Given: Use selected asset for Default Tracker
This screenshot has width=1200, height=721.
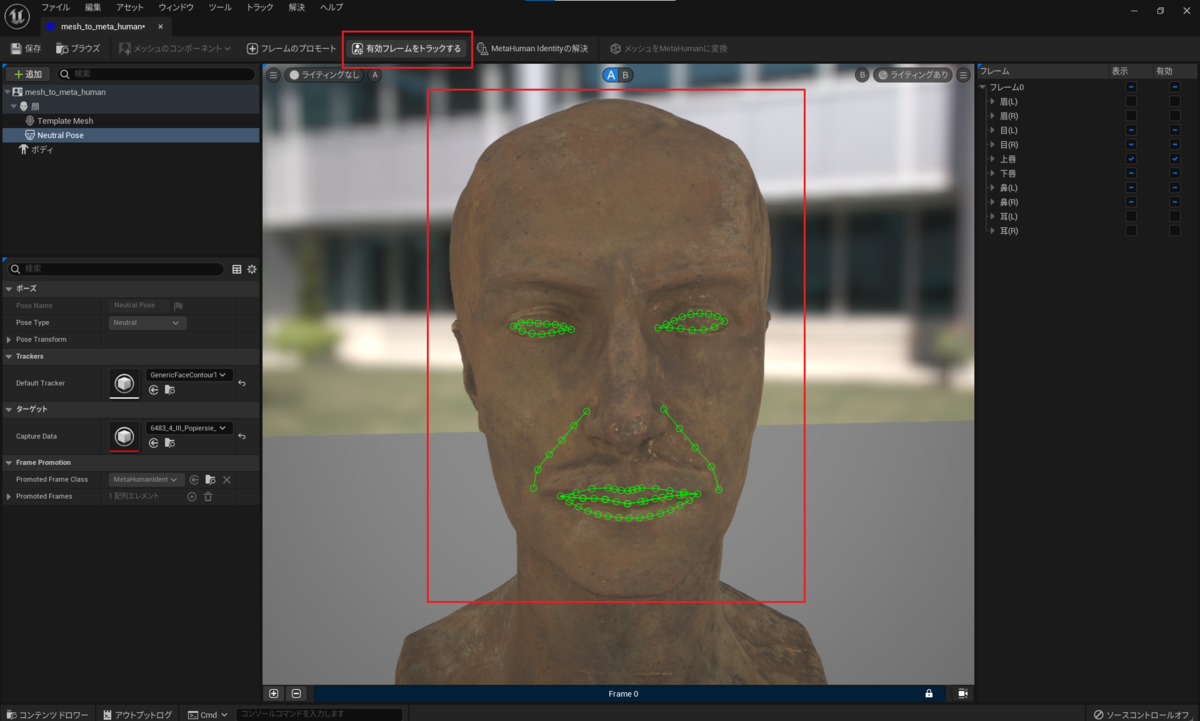Looking at the screenshot, I should [154, 390].
